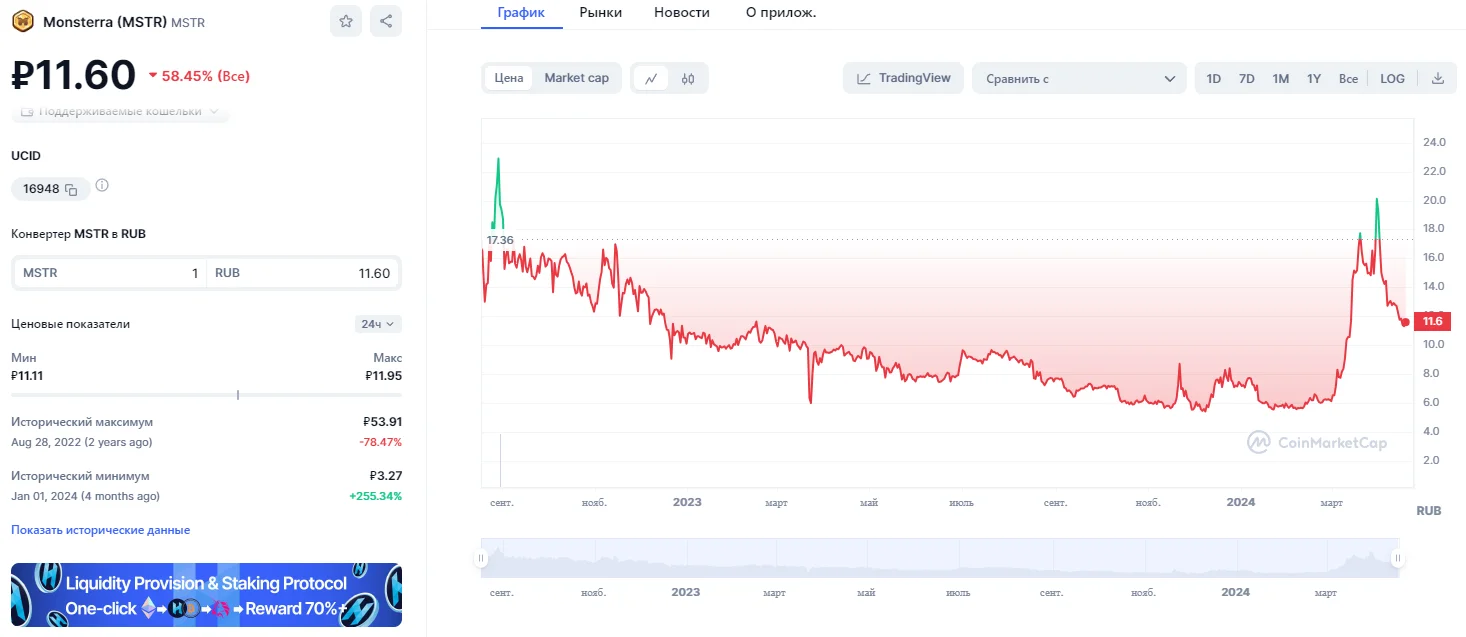The height and width of the screenshot is (637, 1466).
Task: Open the О прилож. tab
Action: coord(781,12)
